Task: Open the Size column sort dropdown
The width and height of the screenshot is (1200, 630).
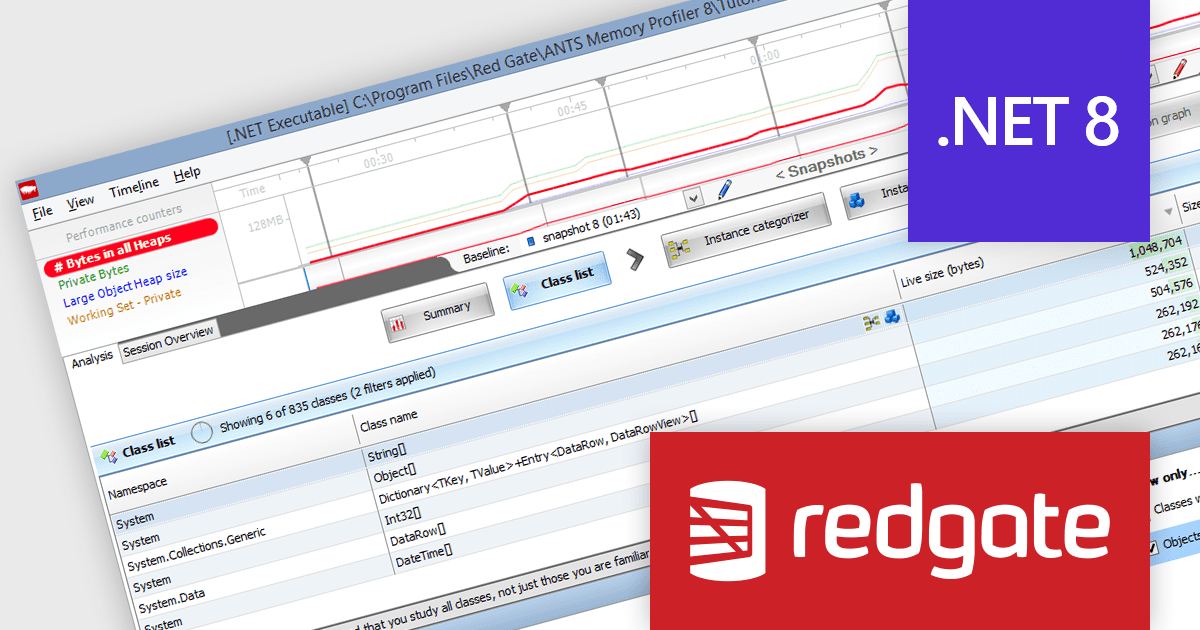Action: click(x=1169, y=210)
